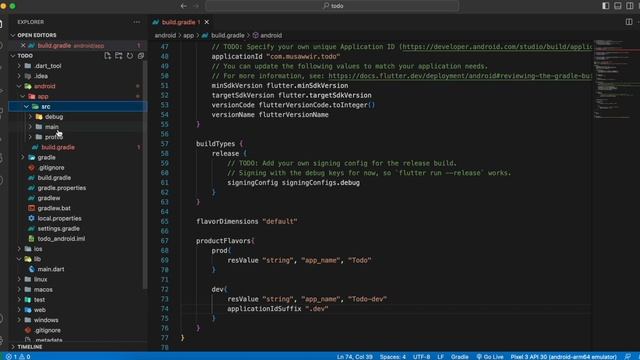Change language mode Gradle
The height and width of the screenshot is (360, 640).
tap(460, 356)
